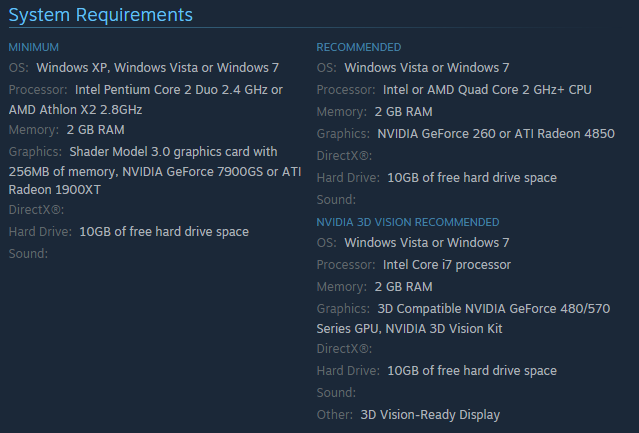This screenshot has width=639, height=433.
Task: Select the minimum OS text mentioning Windows XP
Action: [157, 68]
